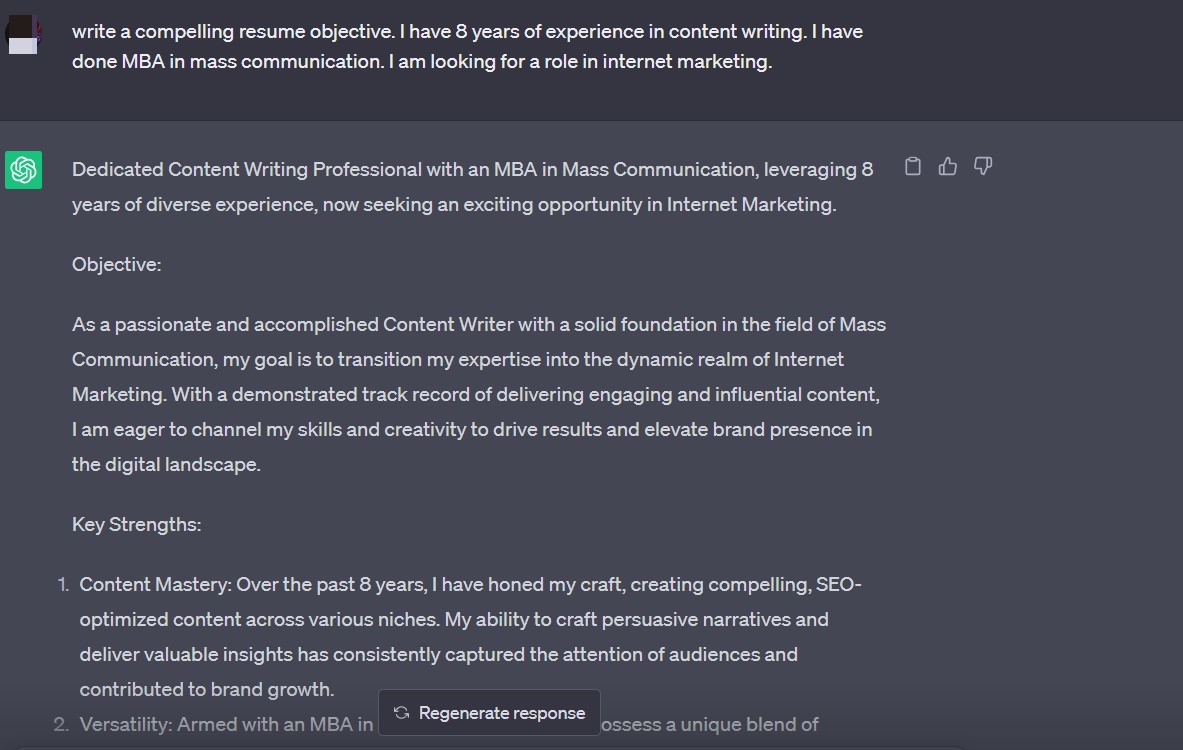The image size is (1183, 750).
Task: Click the list number '1.' marker
Action: click(63, 585)
